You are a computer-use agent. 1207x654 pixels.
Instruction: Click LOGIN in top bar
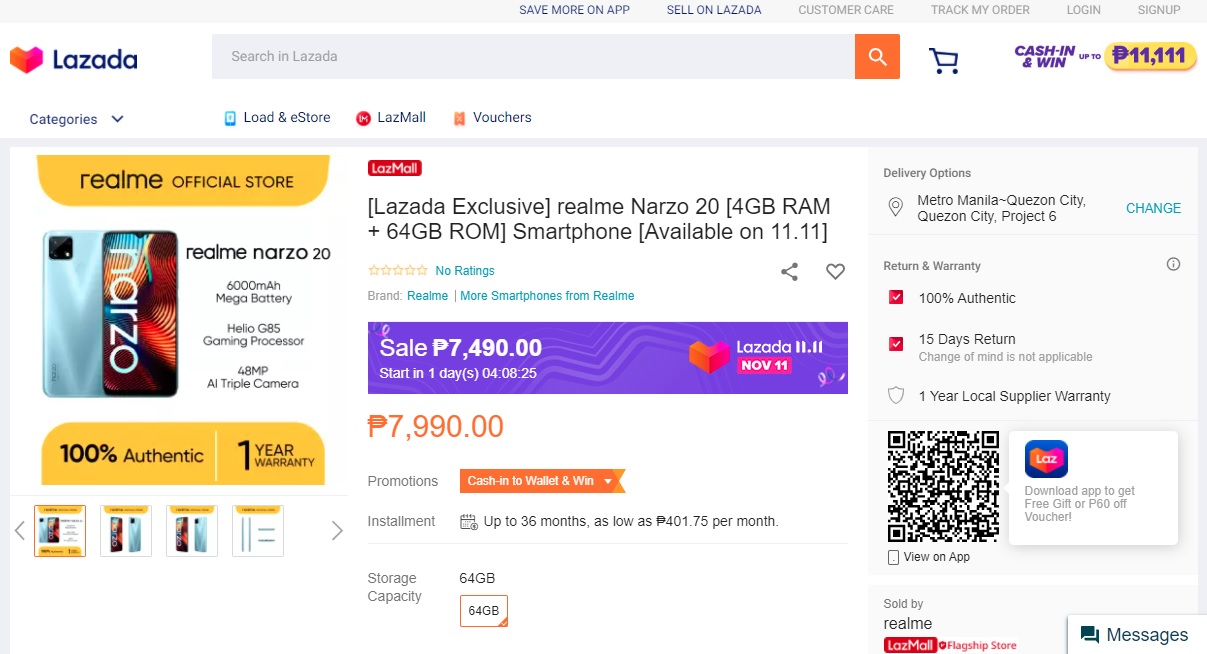pyautogui.click(x=1083, y=10)
